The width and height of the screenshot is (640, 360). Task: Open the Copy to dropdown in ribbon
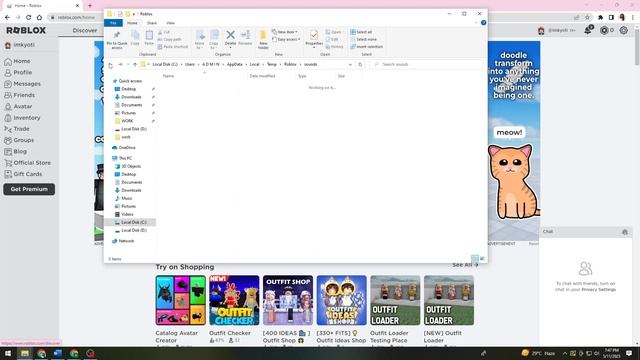click(213, 40)
